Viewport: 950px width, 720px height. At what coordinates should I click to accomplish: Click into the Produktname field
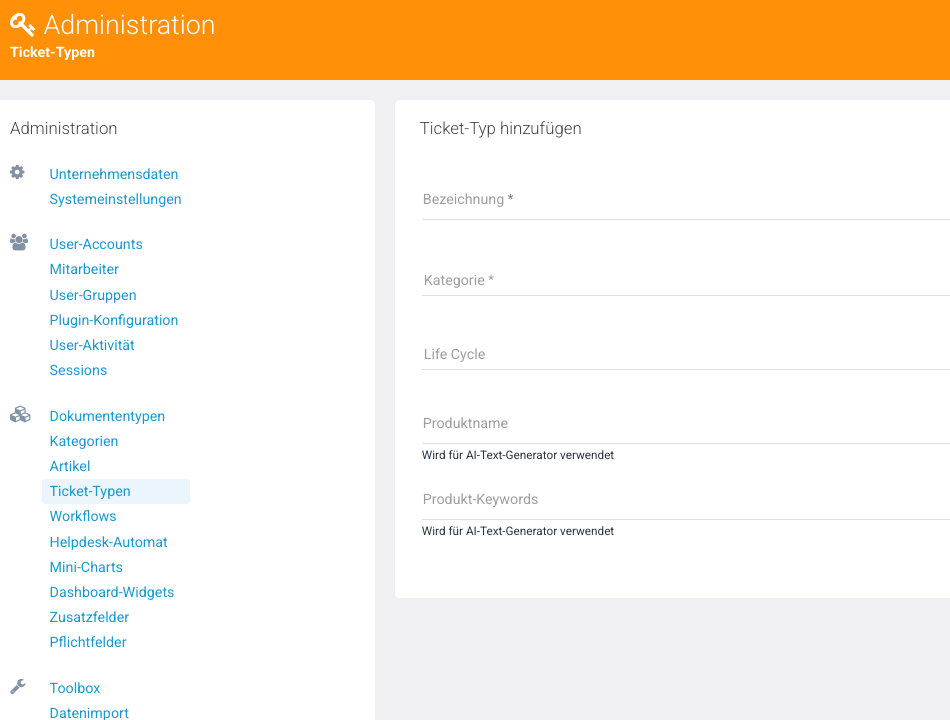686,424
